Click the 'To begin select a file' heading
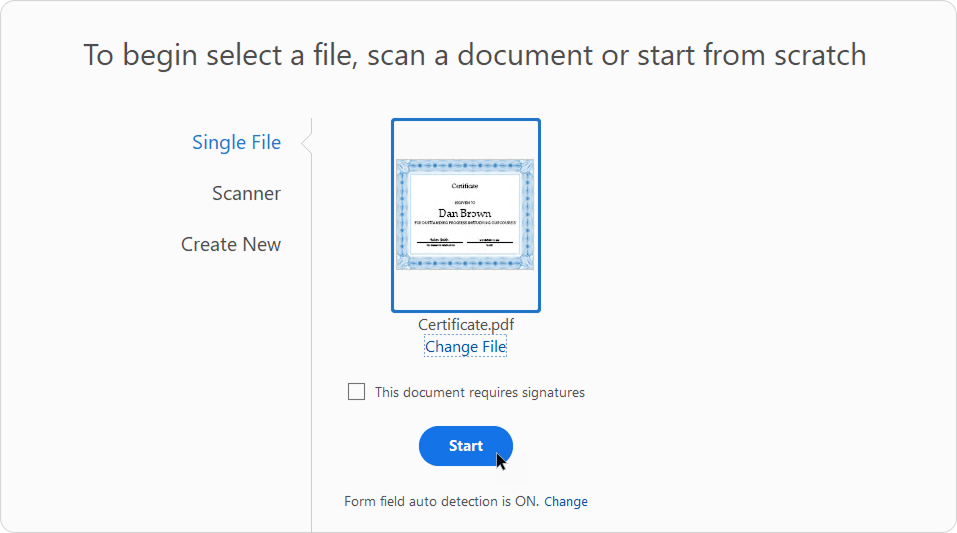The height and width of the screenshot is (533, 957). click(475, 55)
